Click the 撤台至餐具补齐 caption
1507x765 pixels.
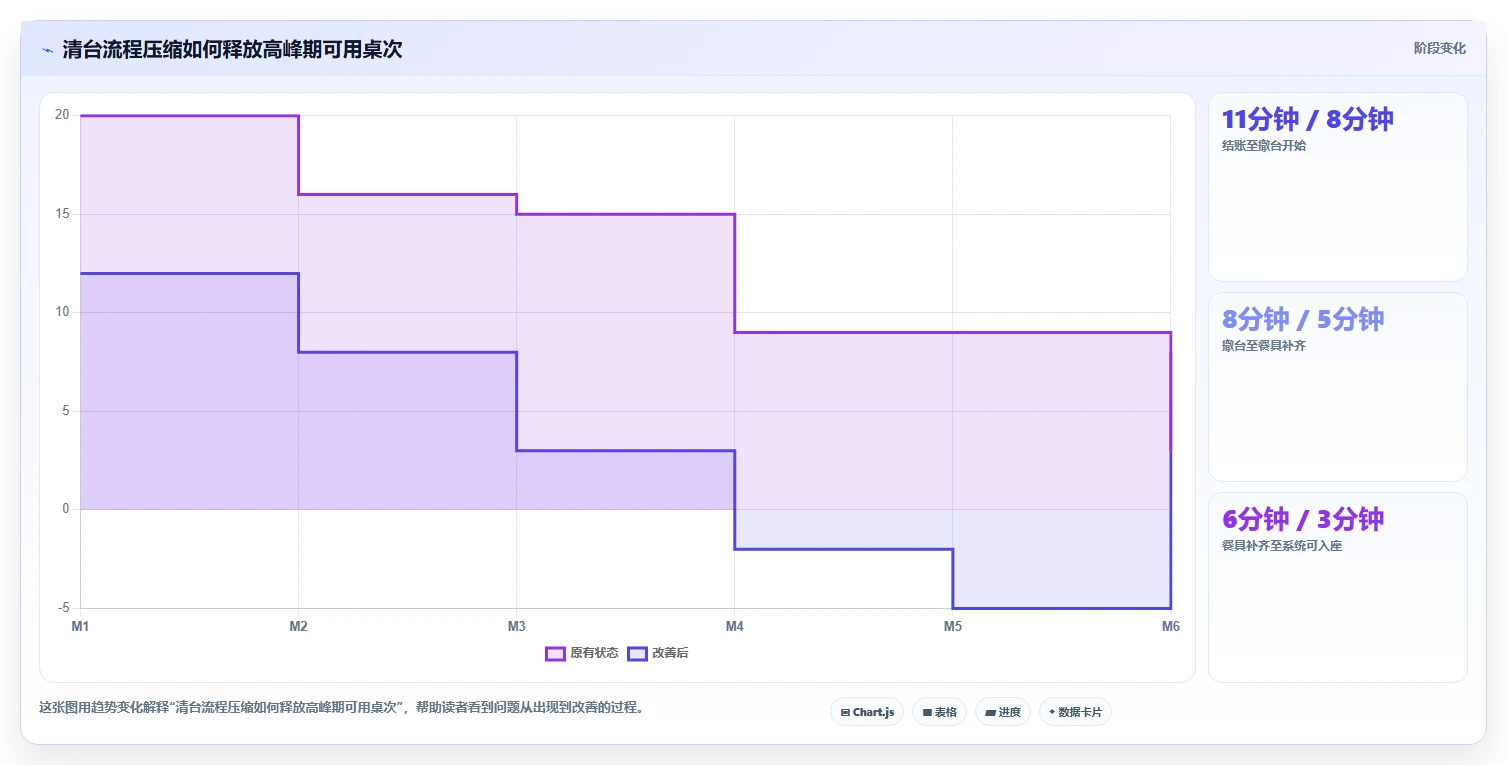pos(1264,346)
